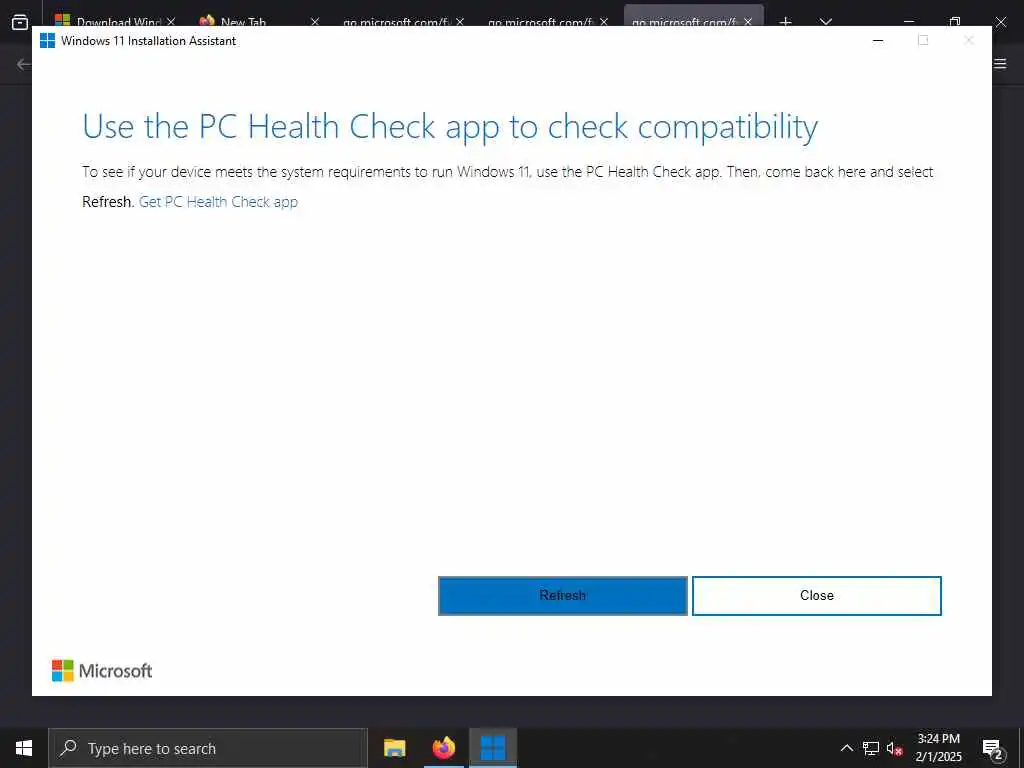Screen dimensions: 1024x768
Task: Close the Download Windows tab
Action: (x=171, y=22)
